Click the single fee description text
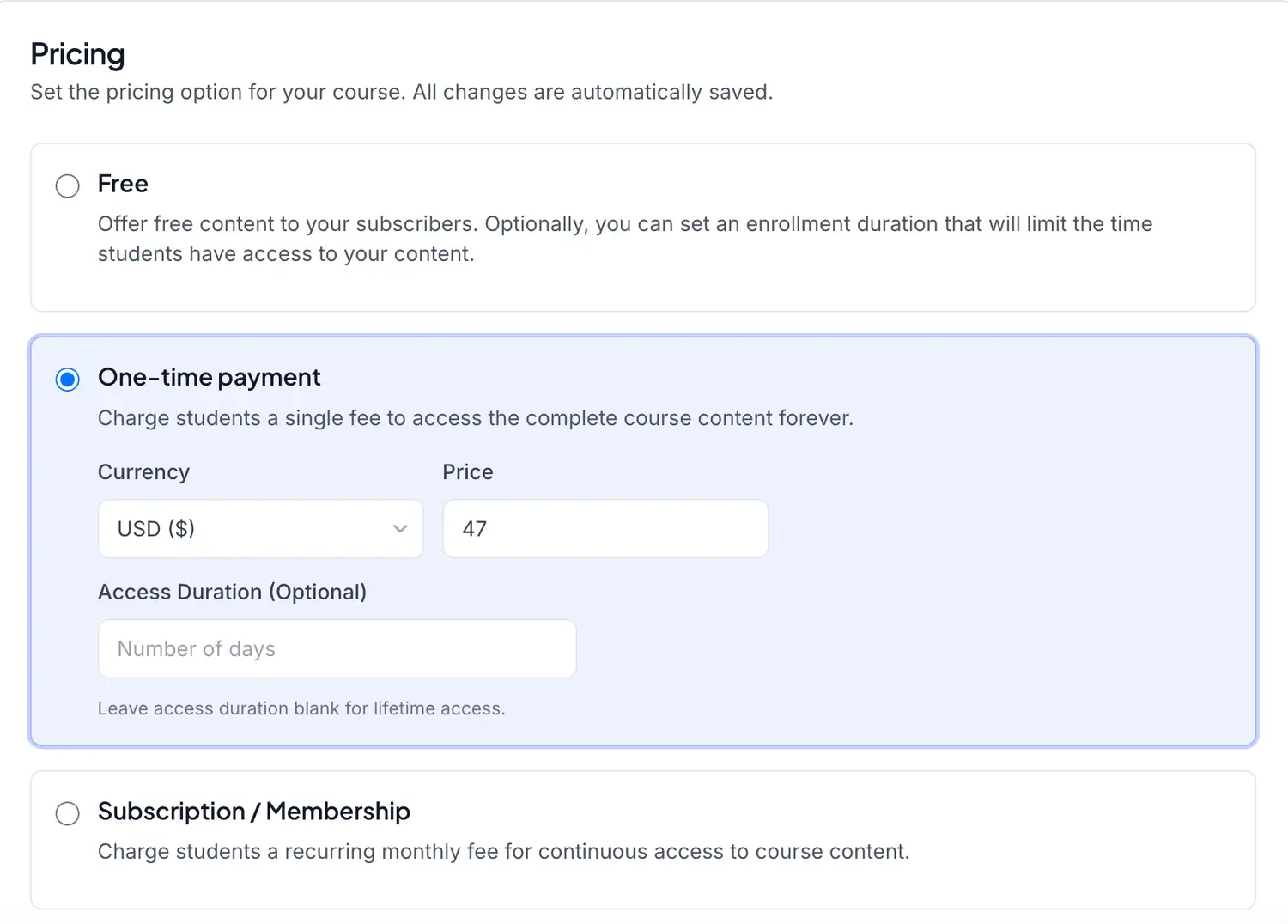Image resolution: width=1288 pixels, height=924 pixels. (x=475, y=418)
